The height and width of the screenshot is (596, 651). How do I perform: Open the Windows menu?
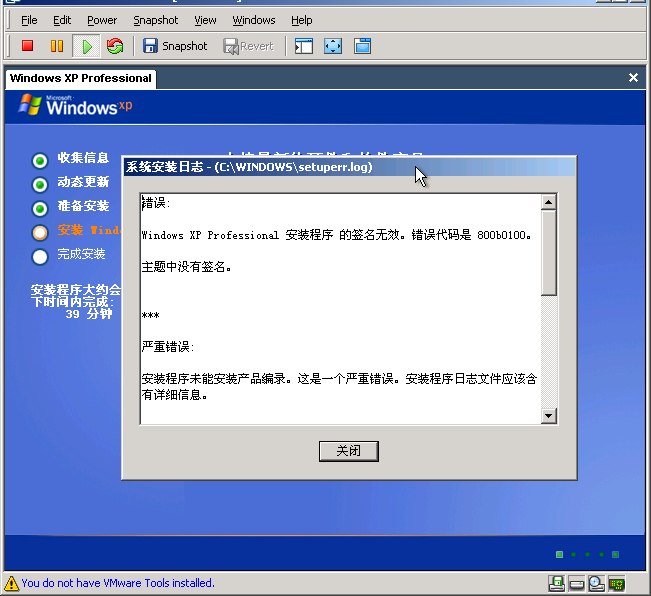tap(254, 20)
